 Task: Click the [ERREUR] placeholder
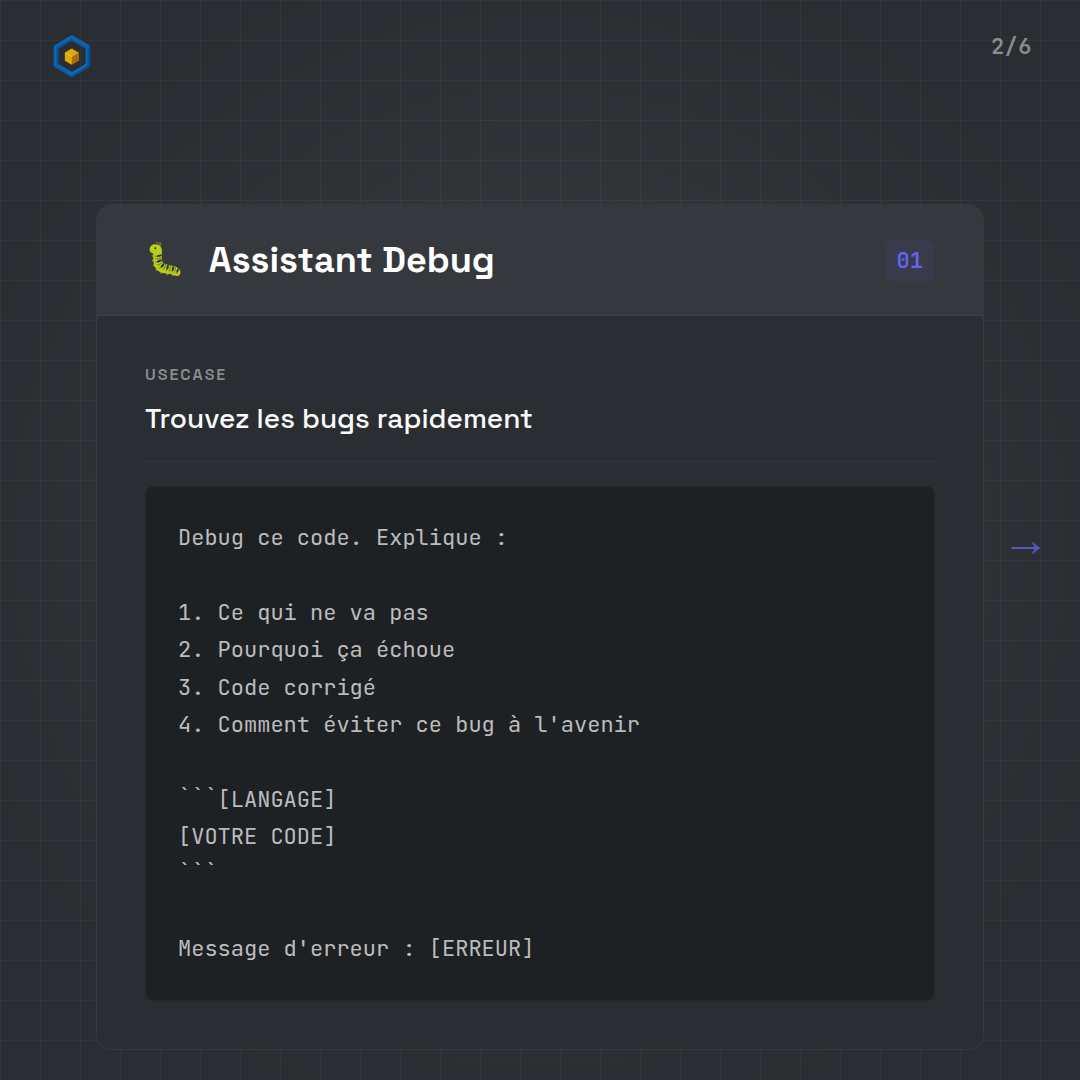click(x=481, y=949)
